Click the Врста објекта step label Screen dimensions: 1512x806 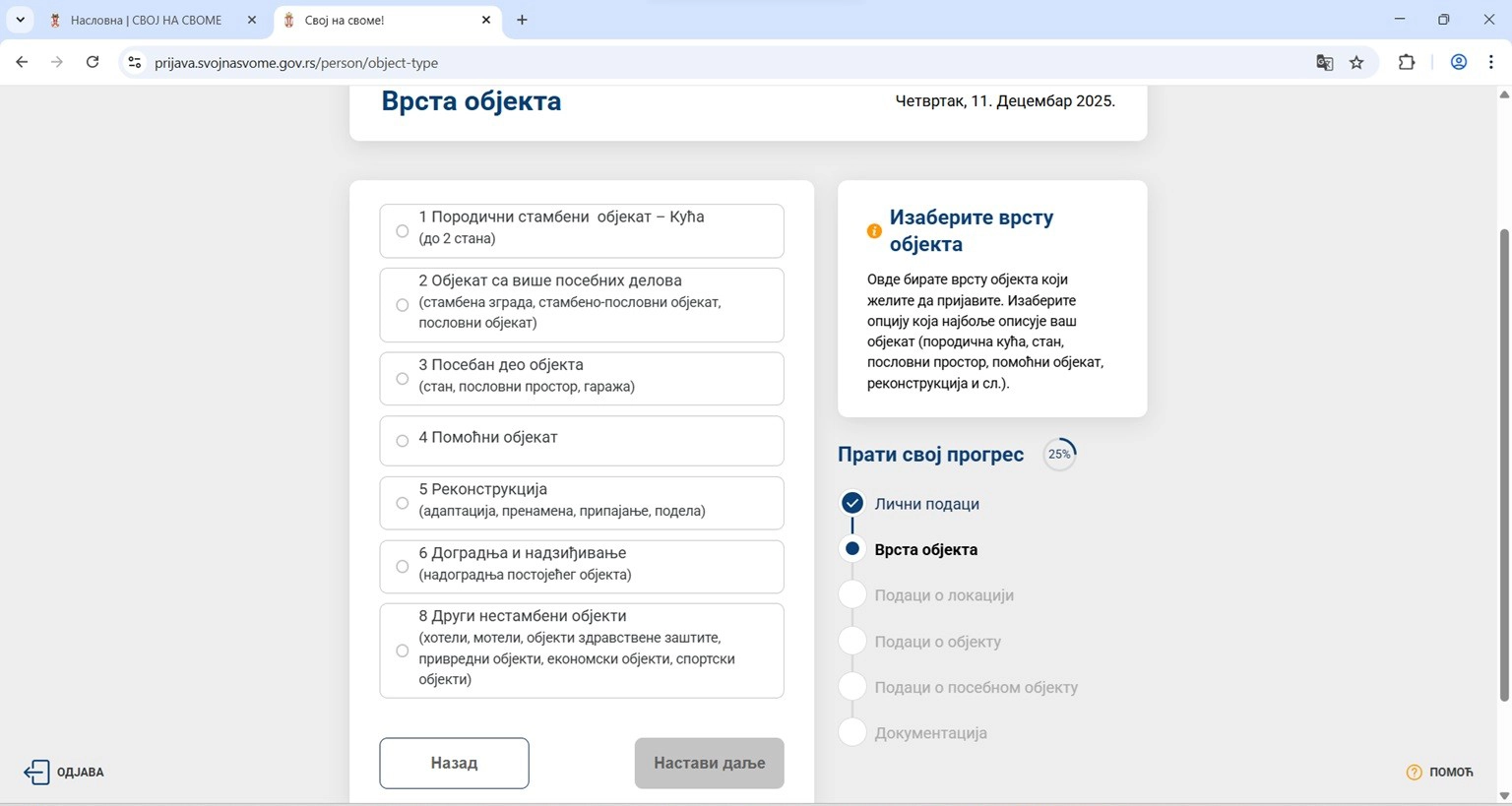pyautogui.click(x=926, y=550)
